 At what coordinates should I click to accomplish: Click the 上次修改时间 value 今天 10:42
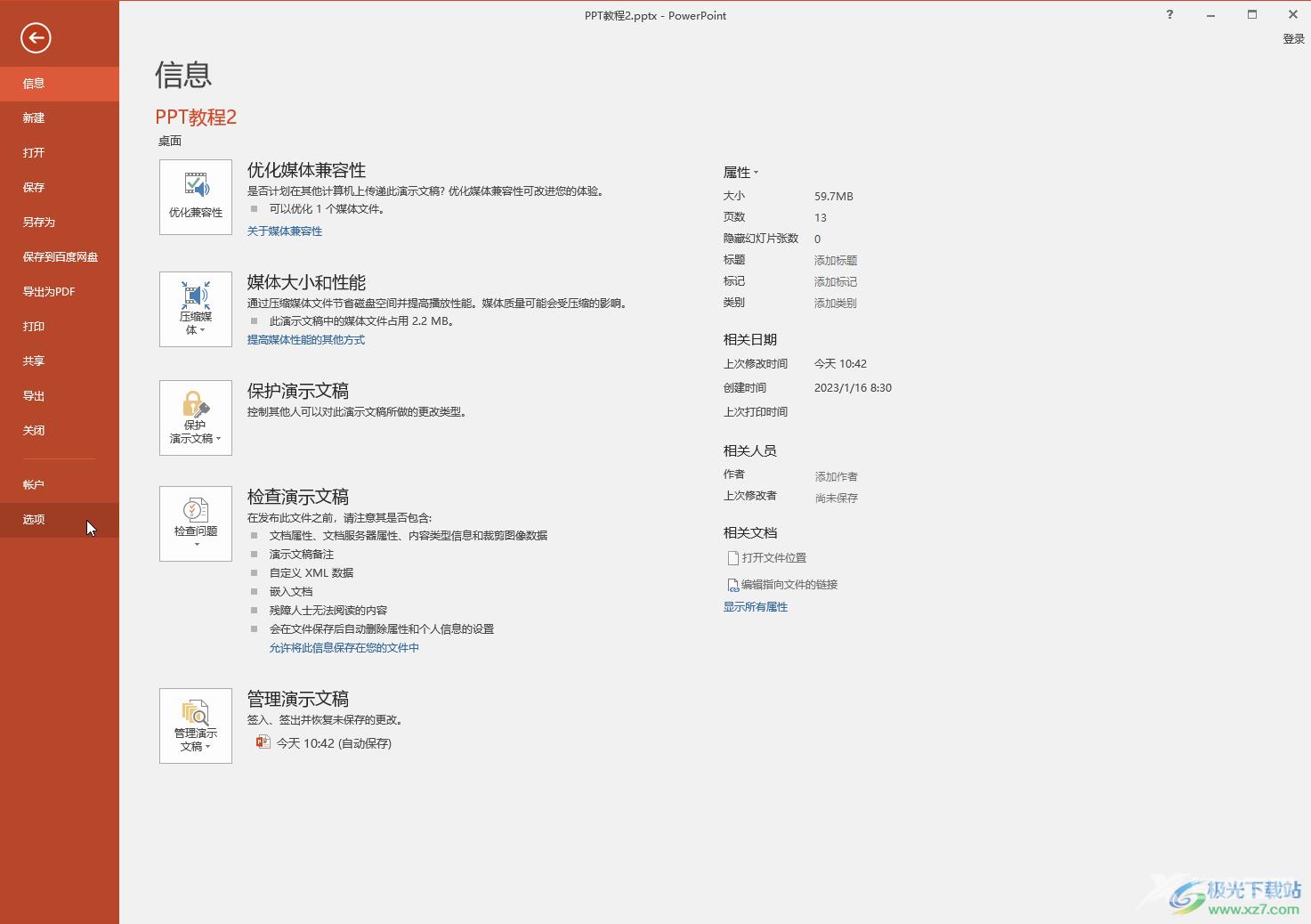[x=840, y=364]
